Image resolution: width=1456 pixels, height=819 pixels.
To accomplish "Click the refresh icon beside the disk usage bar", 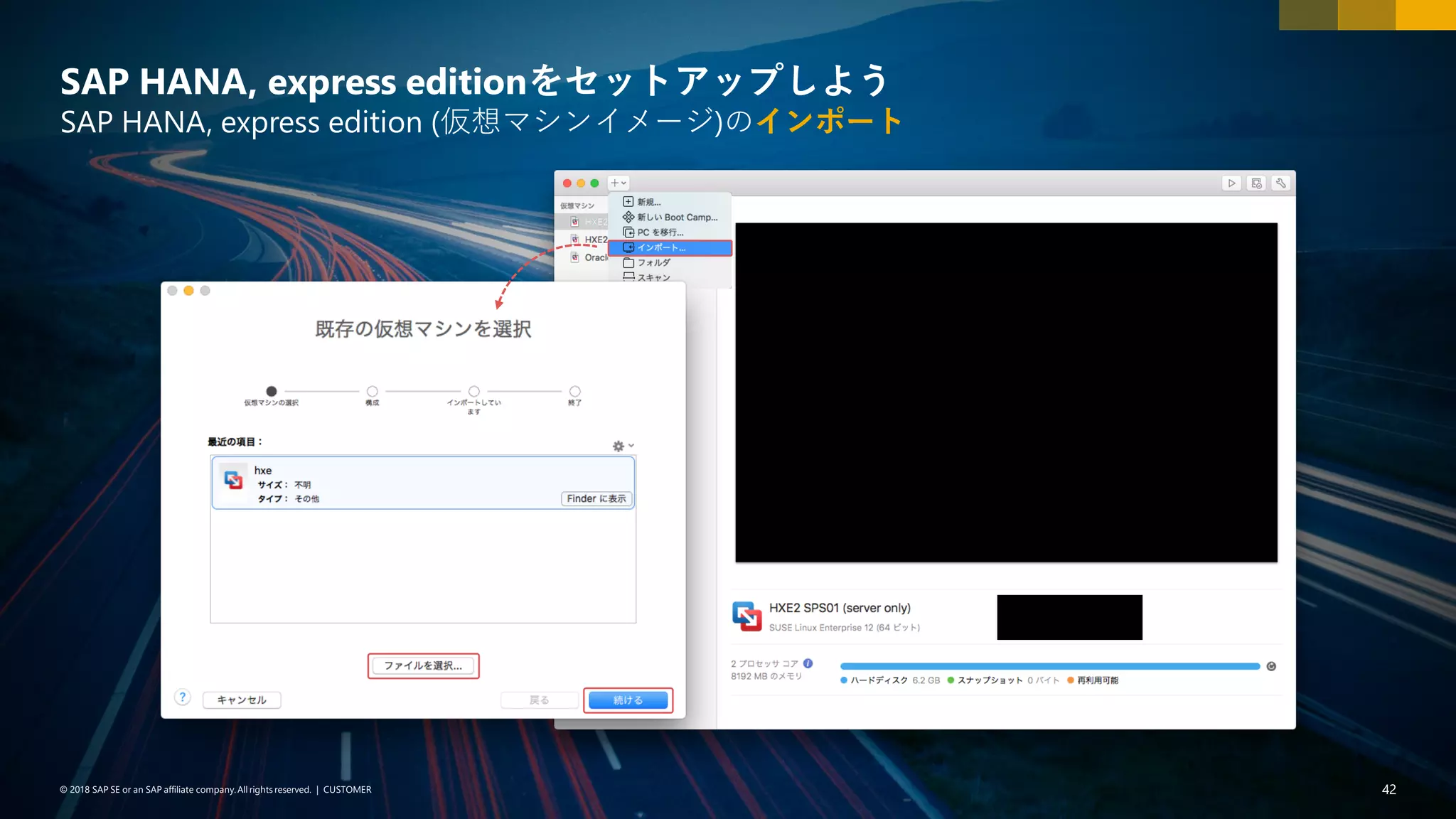I will pos(1271,666).
